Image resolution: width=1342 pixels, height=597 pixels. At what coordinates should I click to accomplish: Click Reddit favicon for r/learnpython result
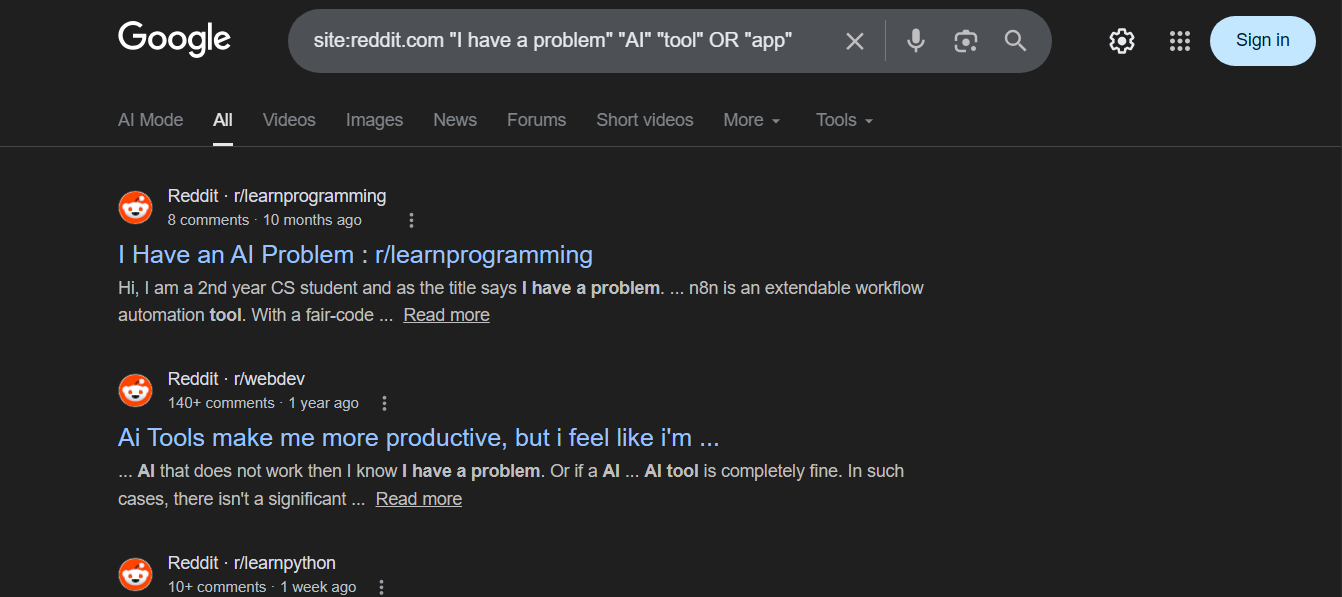[136, 574]
